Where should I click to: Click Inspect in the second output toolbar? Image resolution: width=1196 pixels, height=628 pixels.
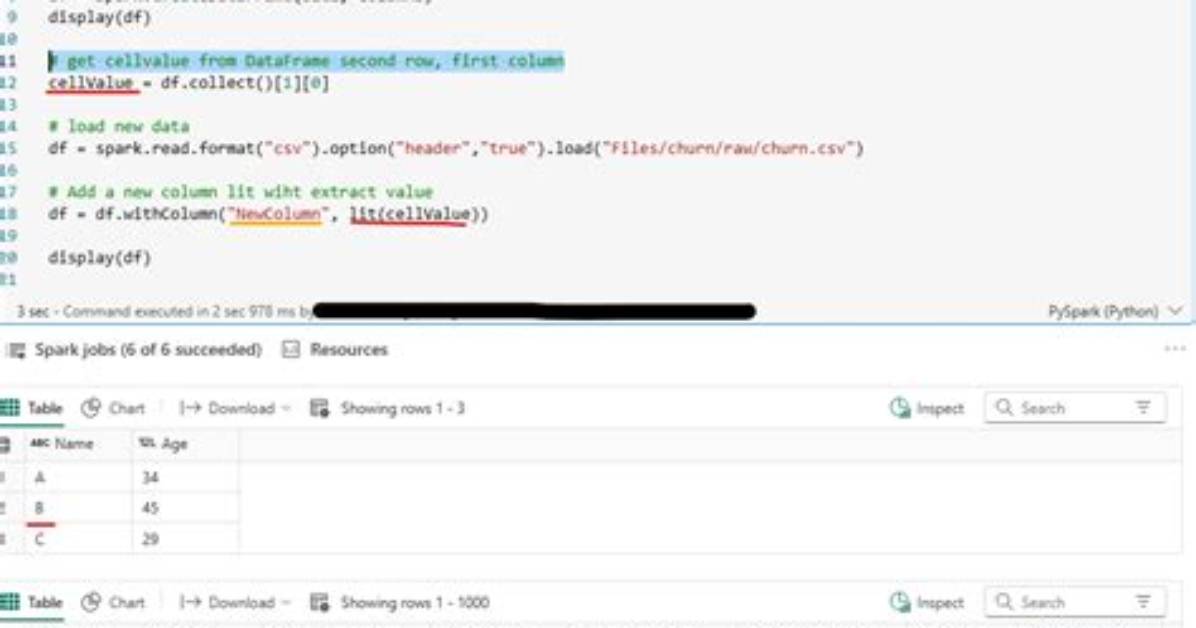click(x=927, y=602)
